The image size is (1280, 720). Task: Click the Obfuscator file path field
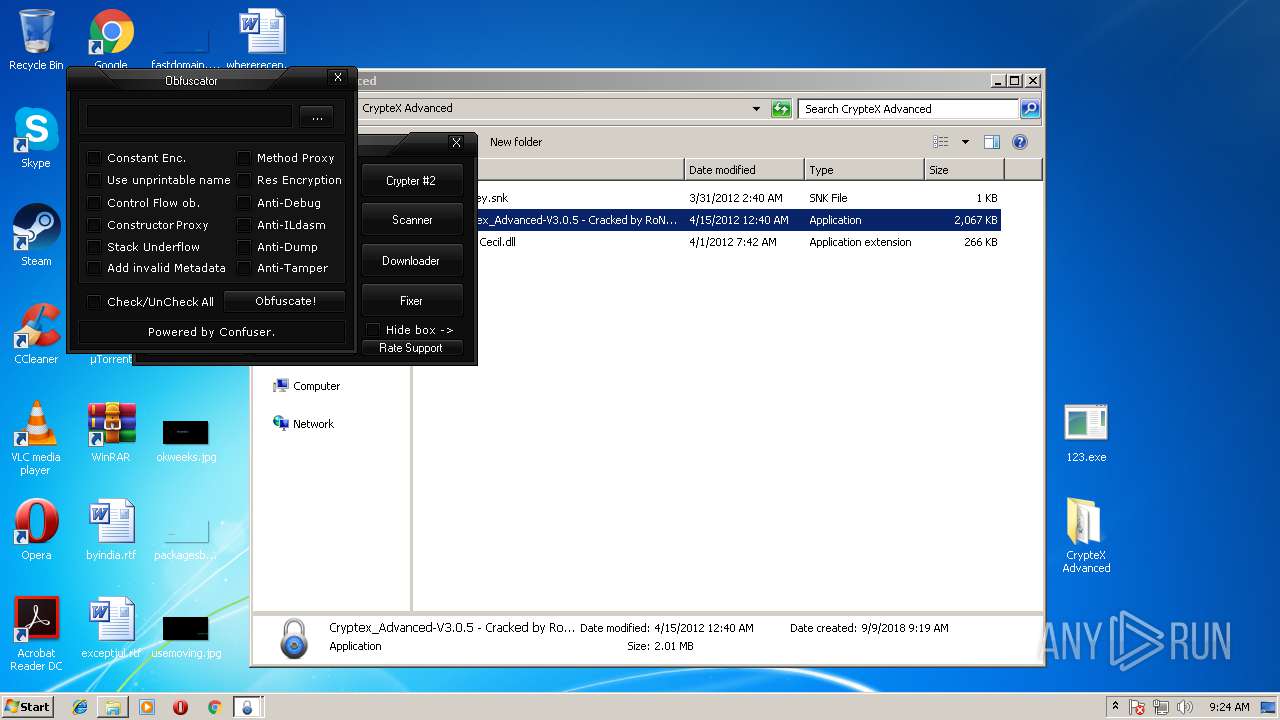coord(189,117)
